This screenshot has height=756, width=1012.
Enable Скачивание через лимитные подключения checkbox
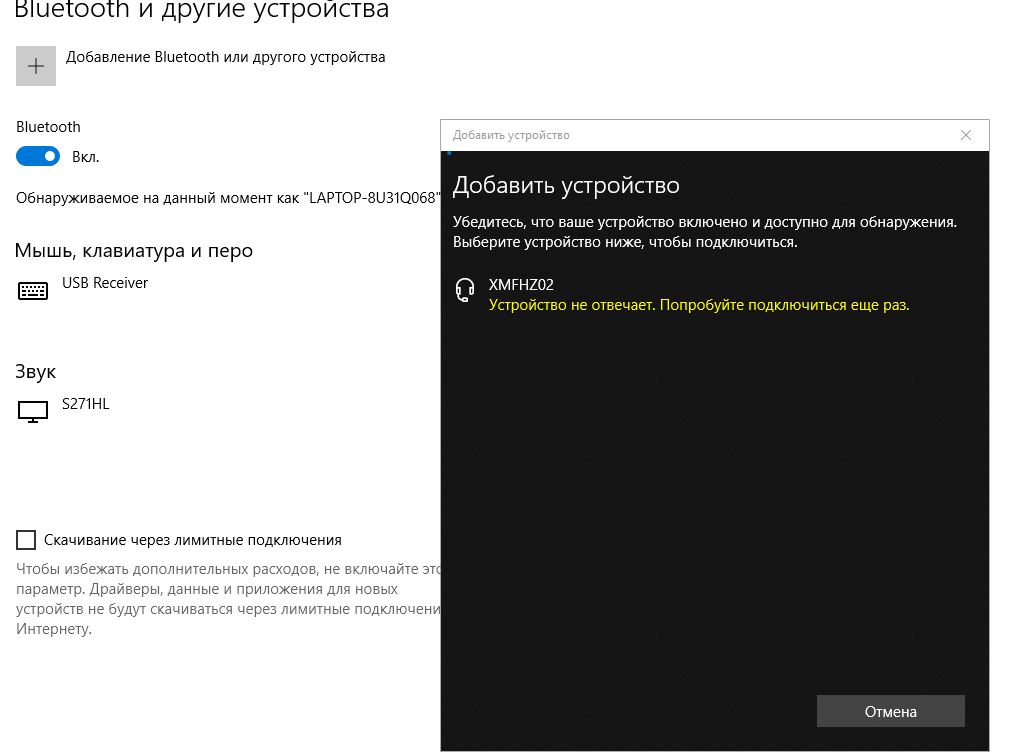tap(26, 540)
